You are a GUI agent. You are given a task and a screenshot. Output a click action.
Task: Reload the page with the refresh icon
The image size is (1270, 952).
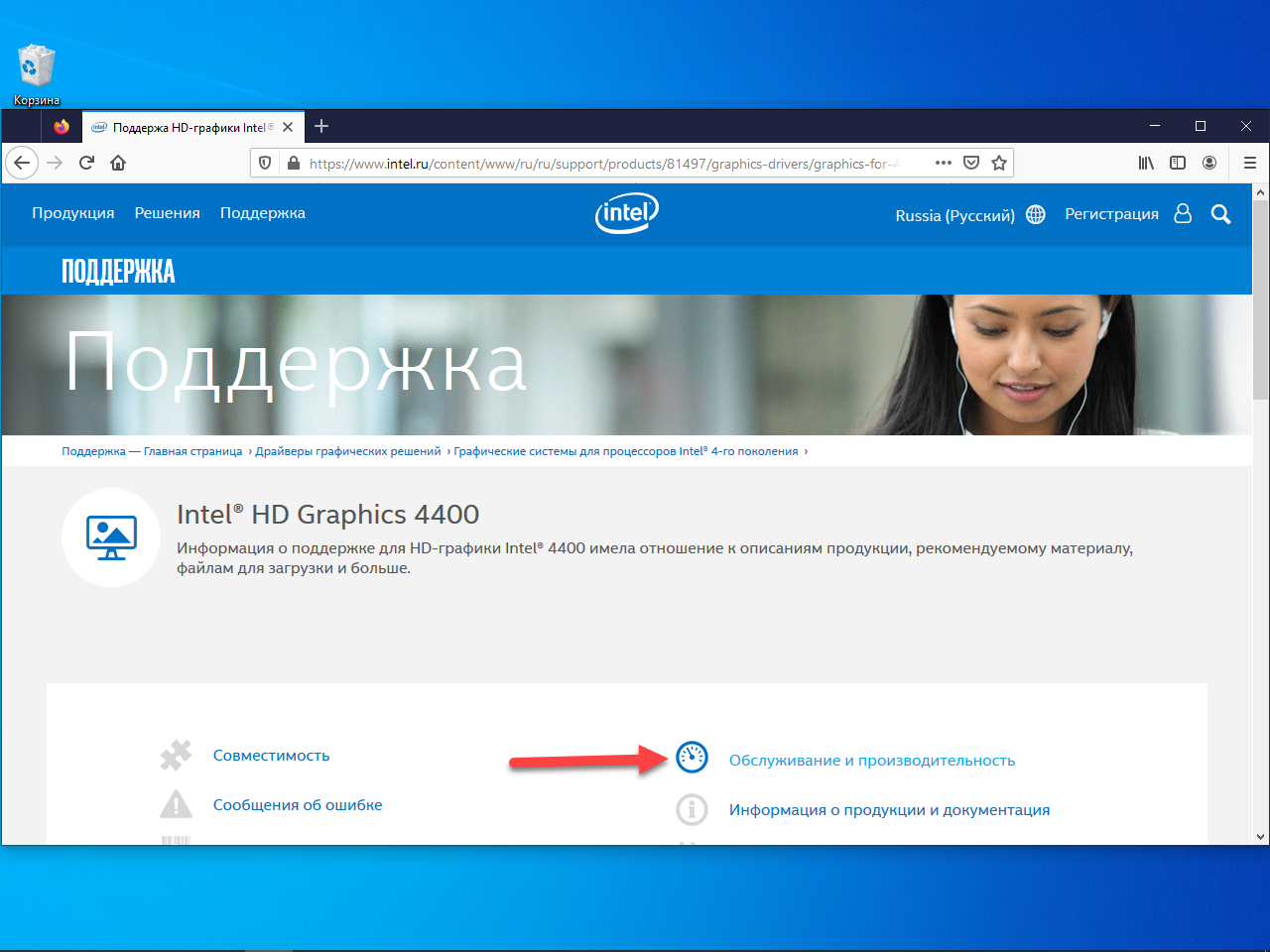click(x=86, y=163)
